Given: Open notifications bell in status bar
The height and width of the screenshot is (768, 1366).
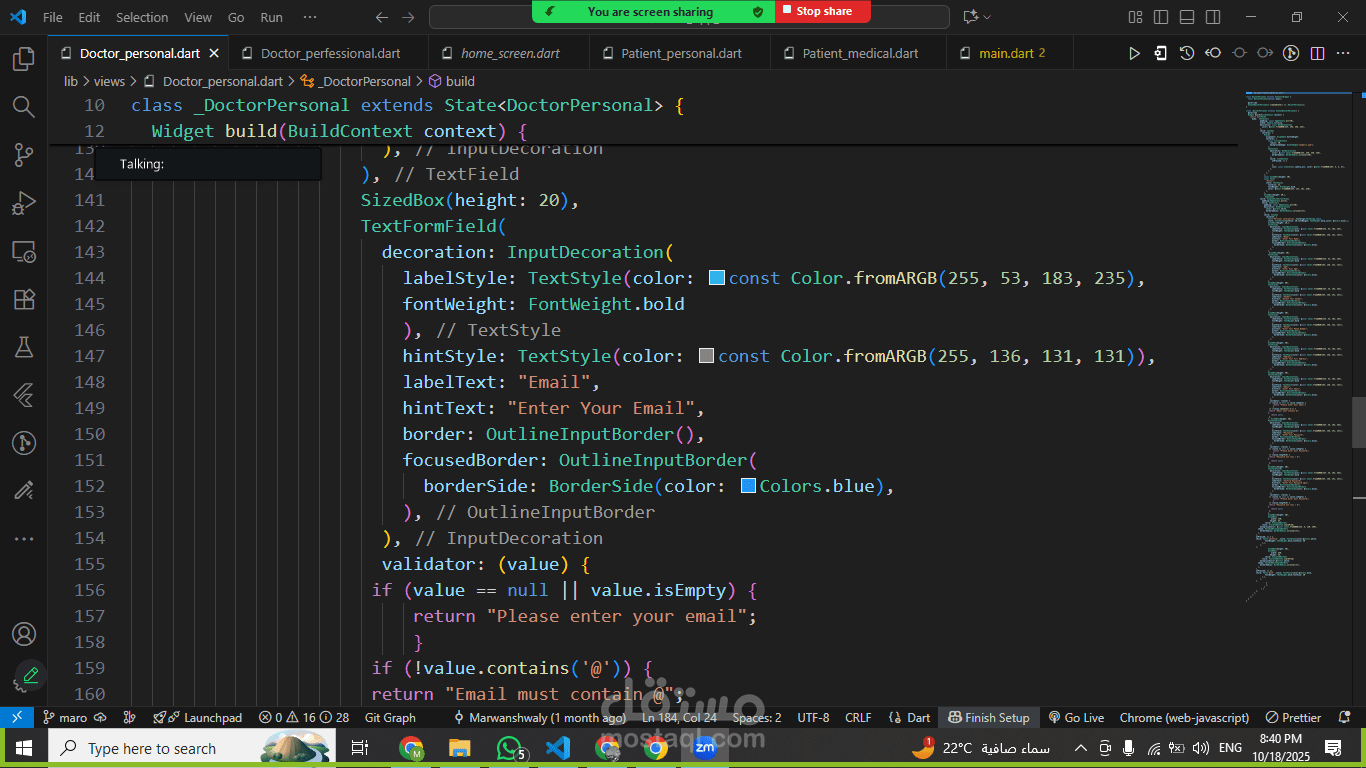Looking at the screenshot, I should coord(1345,717).
